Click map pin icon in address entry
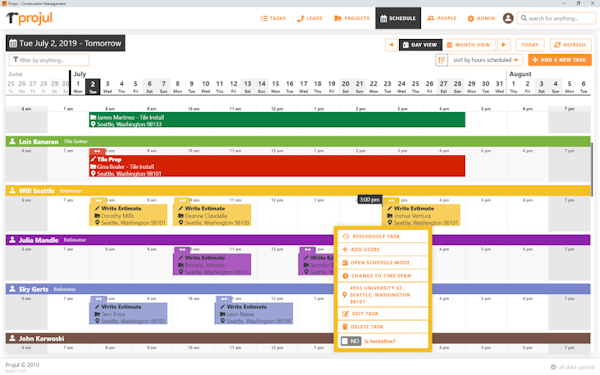The image size is (600, 375). pos(344,295)
